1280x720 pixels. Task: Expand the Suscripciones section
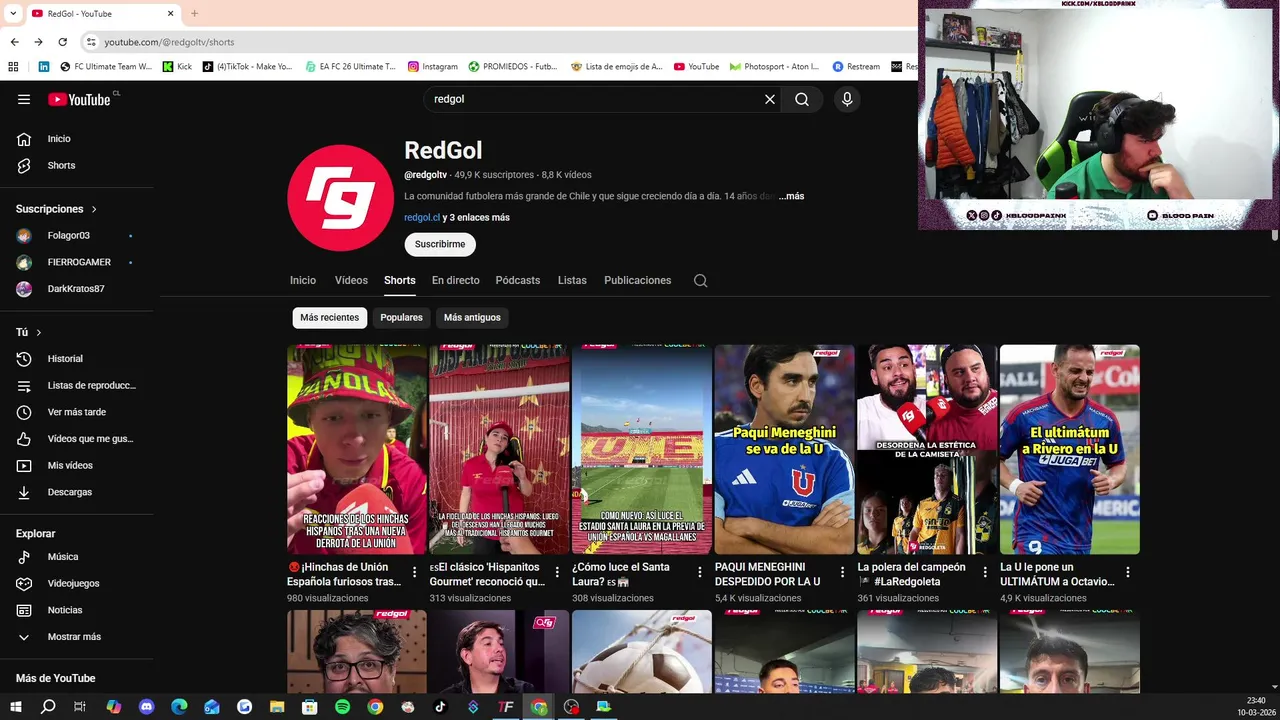pos(57,209)
